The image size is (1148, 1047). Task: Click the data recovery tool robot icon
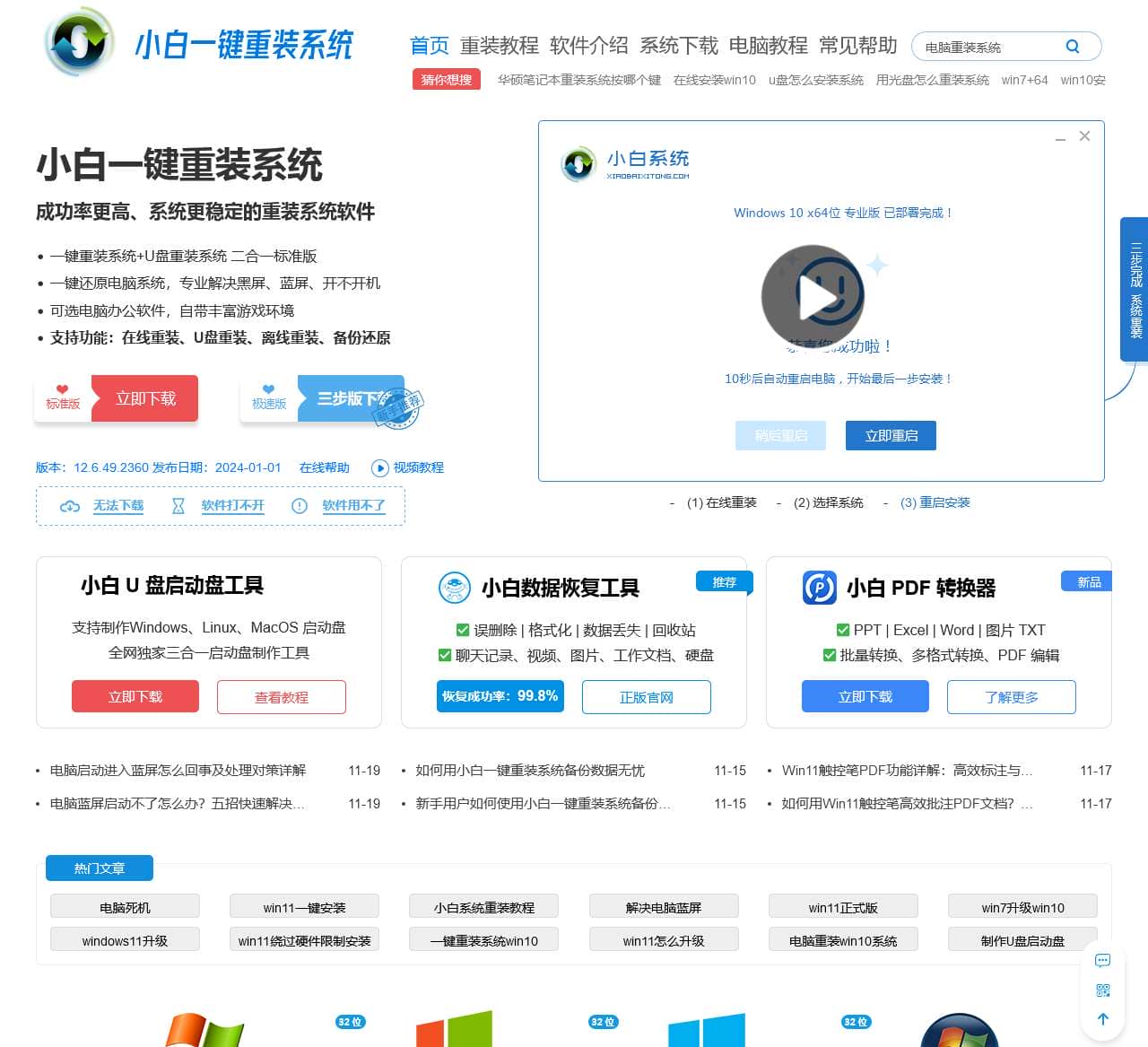[455, 588]
